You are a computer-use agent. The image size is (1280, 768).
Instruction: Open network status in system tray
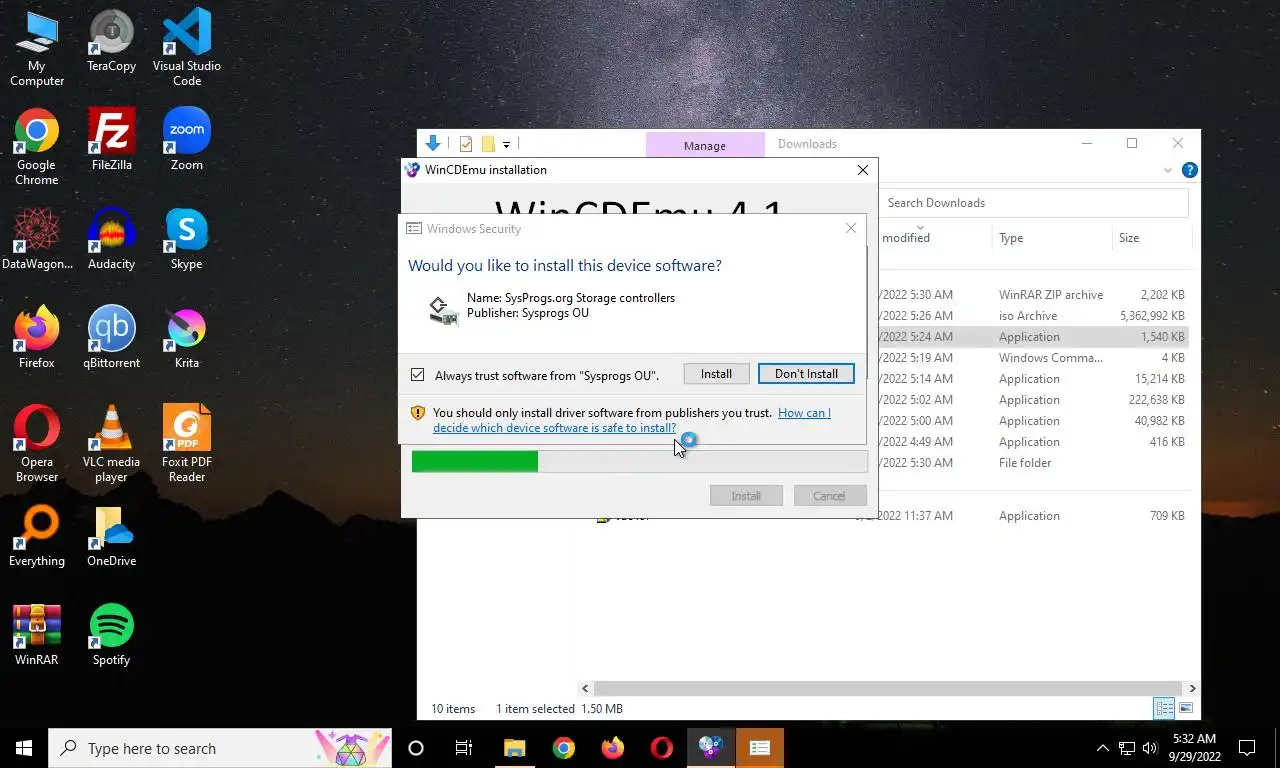1127,748
